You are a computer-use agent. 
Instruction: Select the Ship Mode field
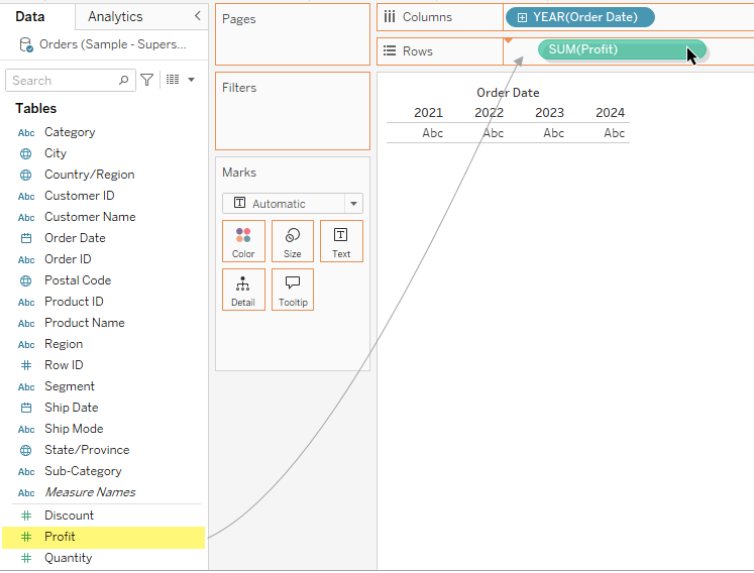pos(74,429)
